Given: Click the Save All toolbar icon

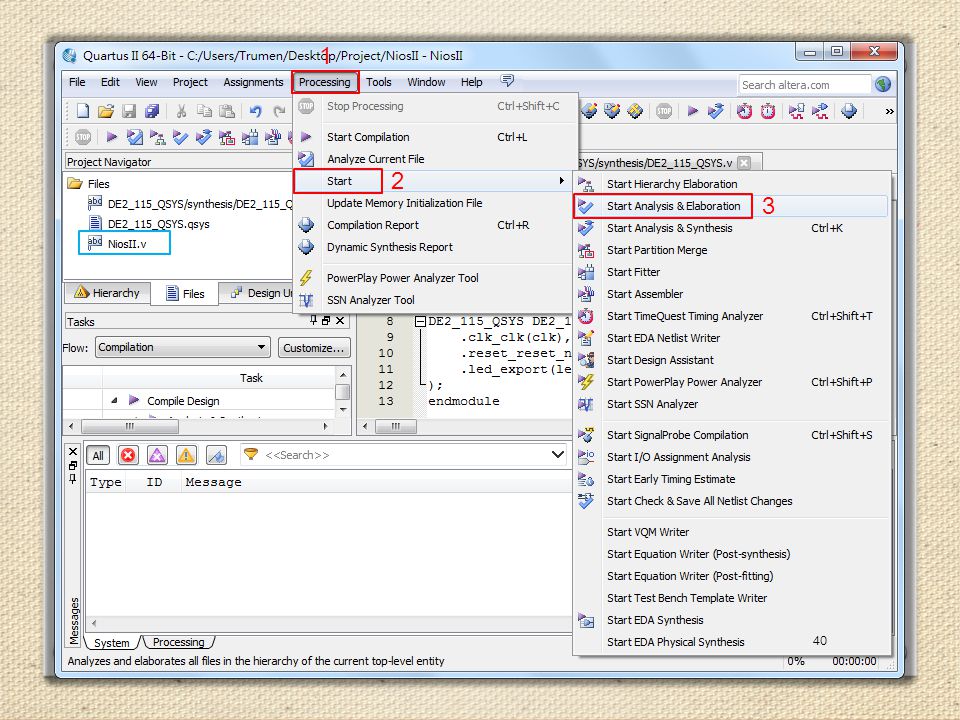Looking at the screenshot, I should [x=152, y=111].
